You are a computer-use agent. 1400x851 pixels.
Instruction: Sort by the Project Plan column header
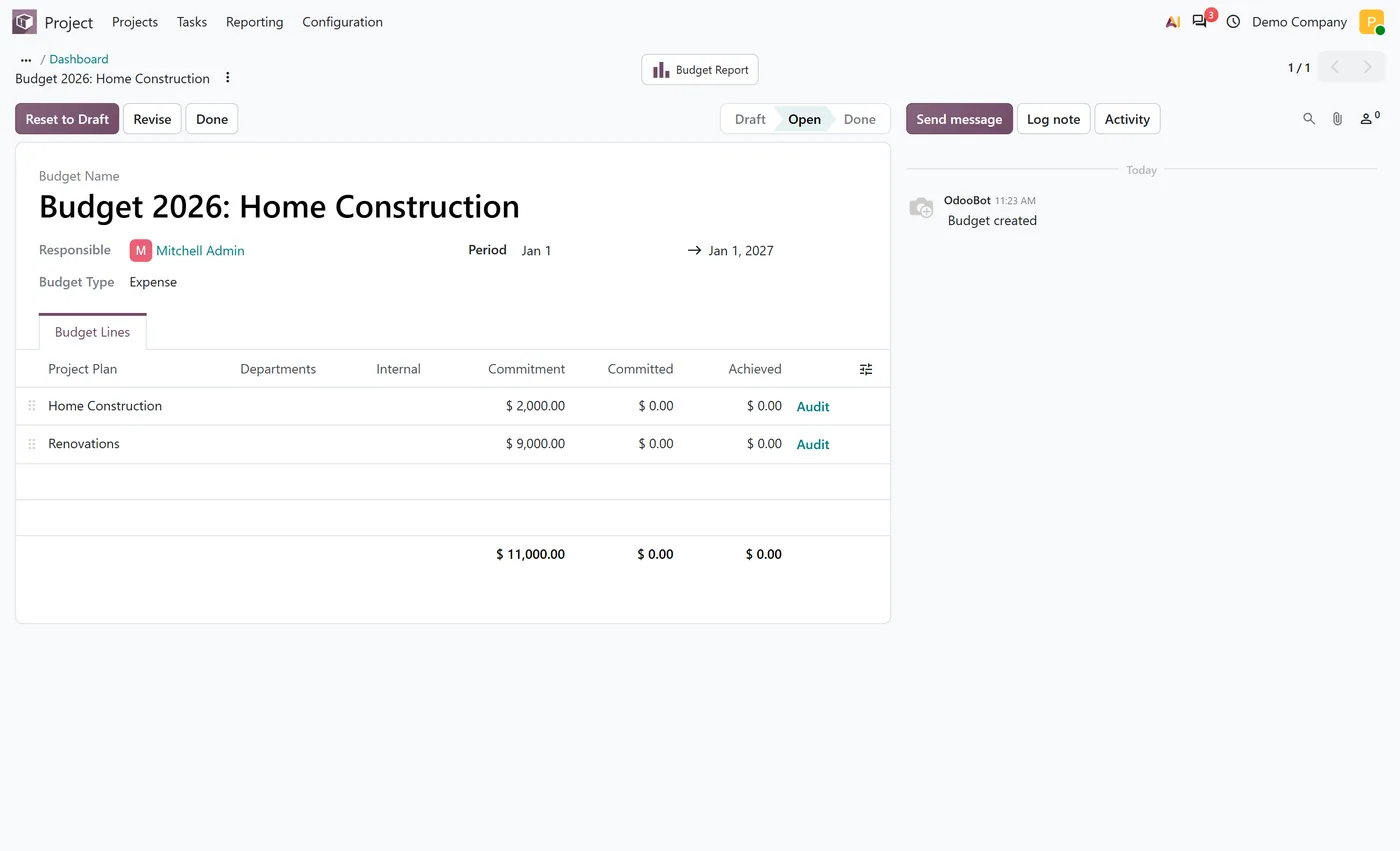pyautogui.click(x=82, y=369)
